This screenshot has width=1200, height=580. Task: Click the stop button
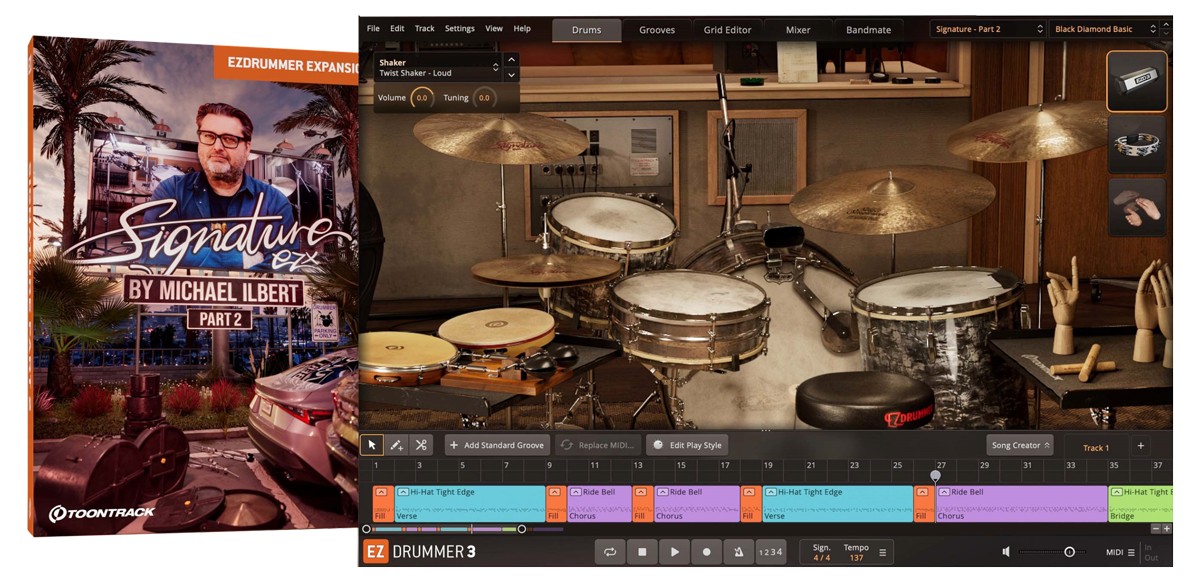(642, 552)
